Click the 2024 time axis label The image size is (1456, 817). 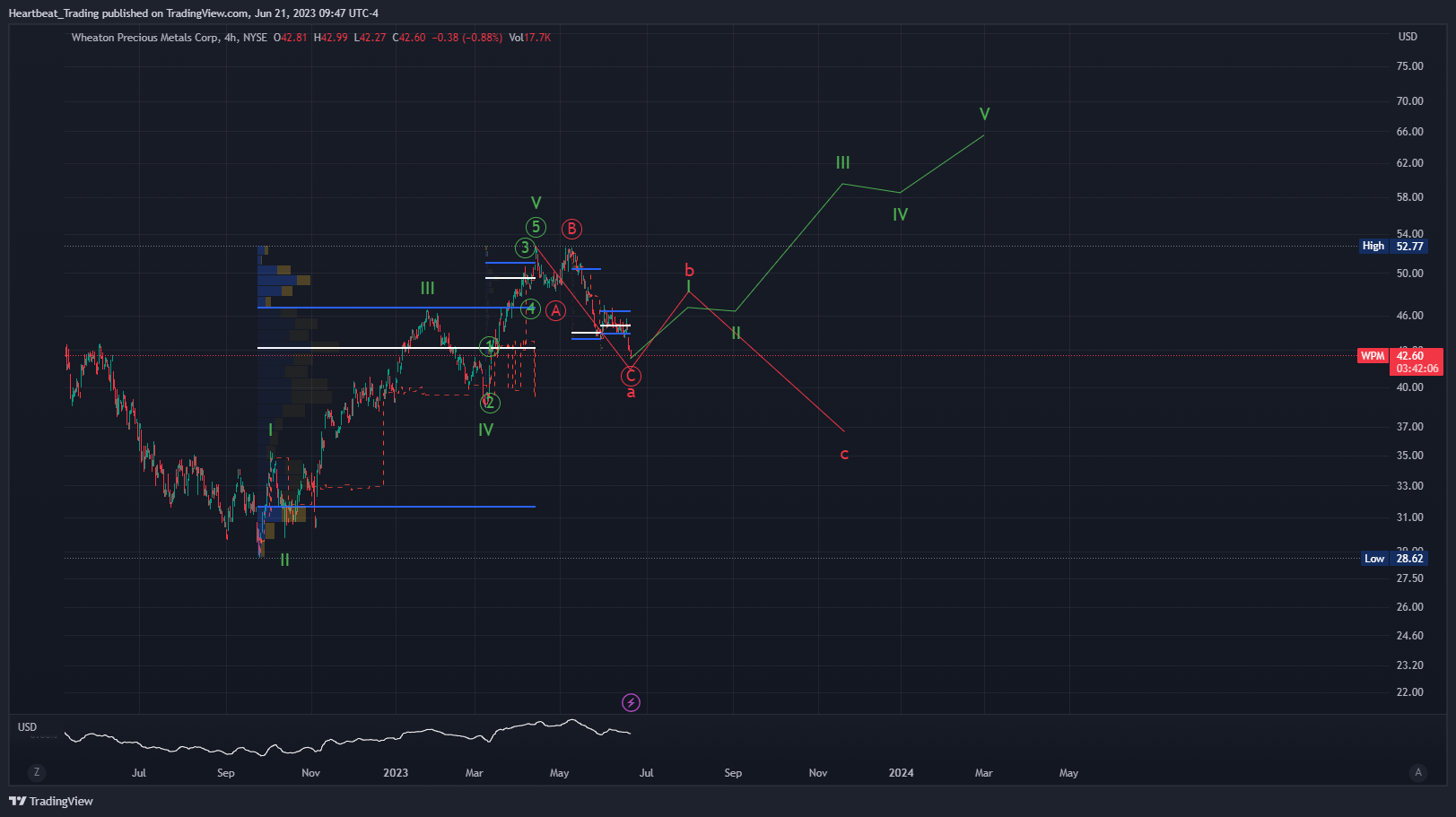click(x=902, y=773)
